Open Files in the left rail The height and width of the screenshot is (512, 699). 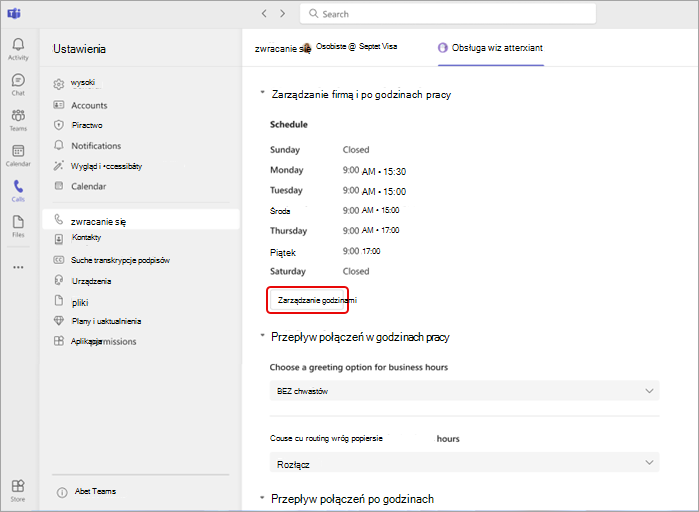(18, 226)
